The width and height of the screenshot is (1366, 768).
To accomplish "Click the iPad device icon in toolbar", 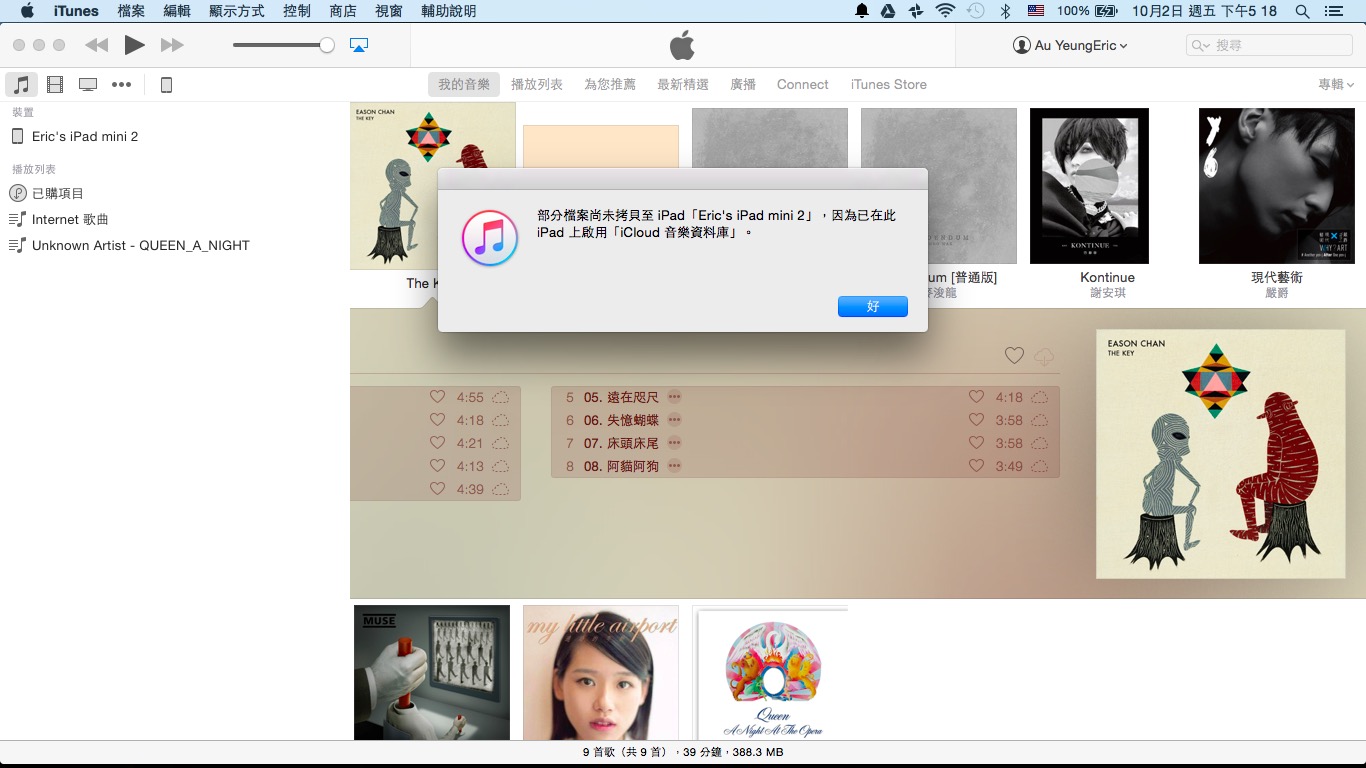I will click(x=166, y=85).
